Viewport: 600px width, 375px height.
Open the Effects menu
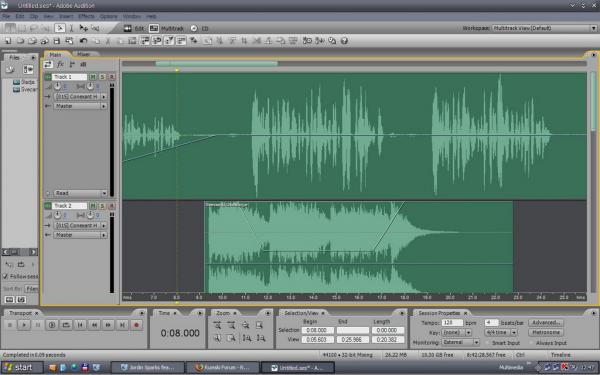click(x=86, y=16)
